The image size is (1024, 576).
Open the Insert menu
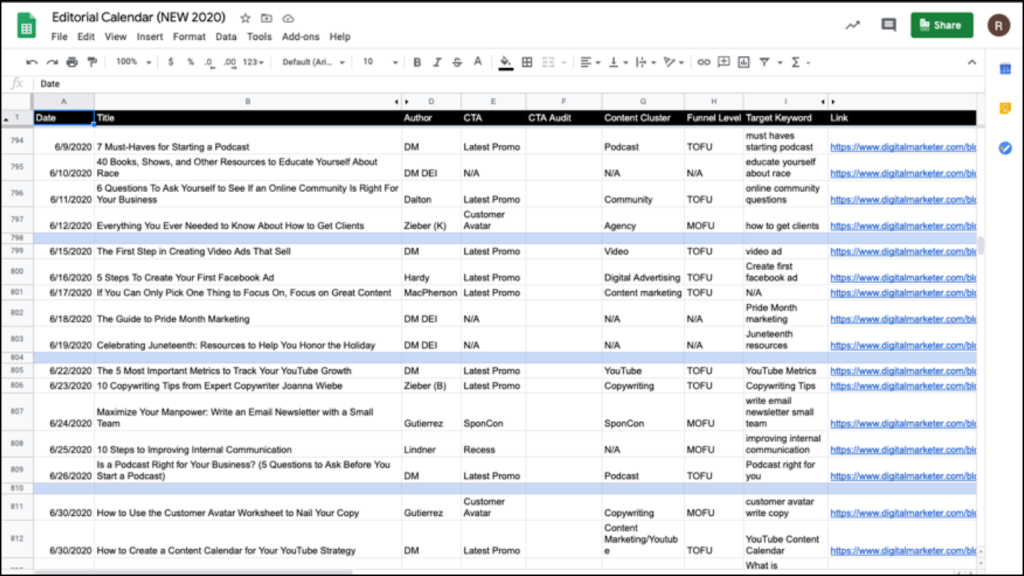point(150,37)
